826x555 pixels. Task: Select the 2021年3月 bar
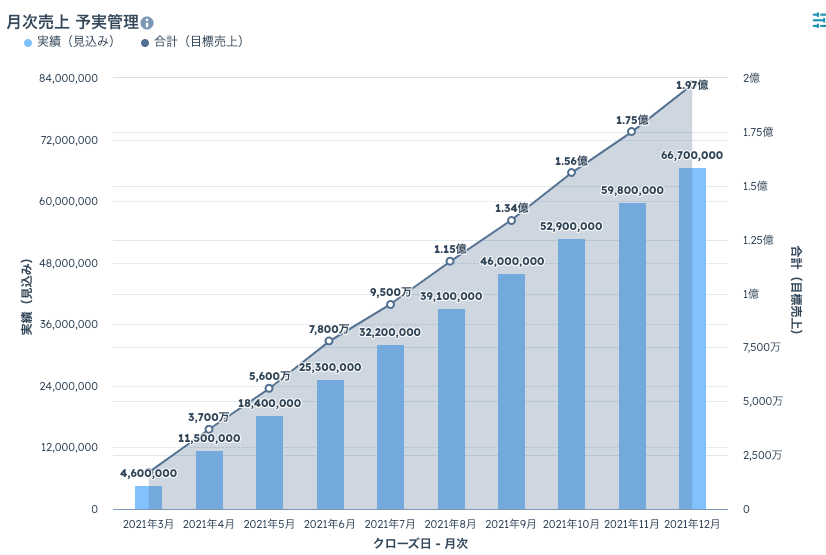point(149,498)
